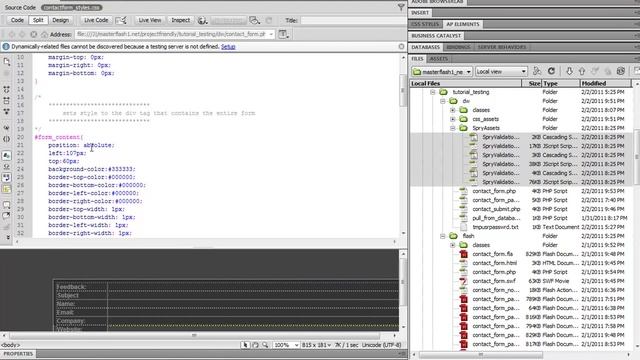This screenshot has height=360, width=640.
Task: Dismiss info bar with close icon
Action: coord(401,47)
